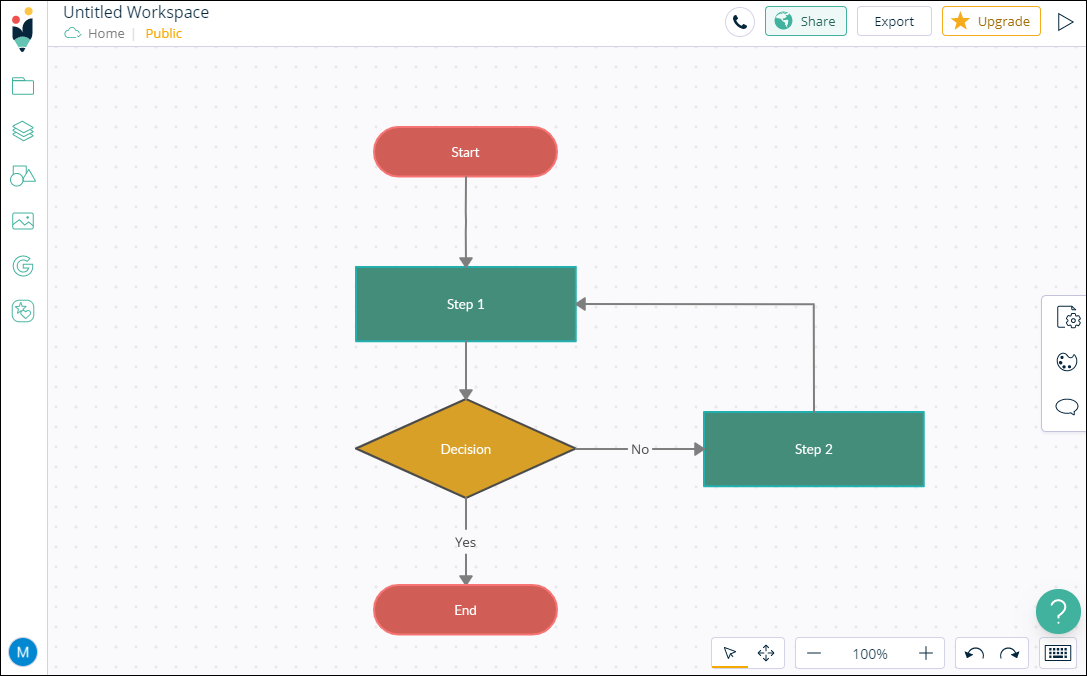Open the Google search icon in sidebar
The height and width of the screenshot is (676, 1087).
click(x=23, y=266)
